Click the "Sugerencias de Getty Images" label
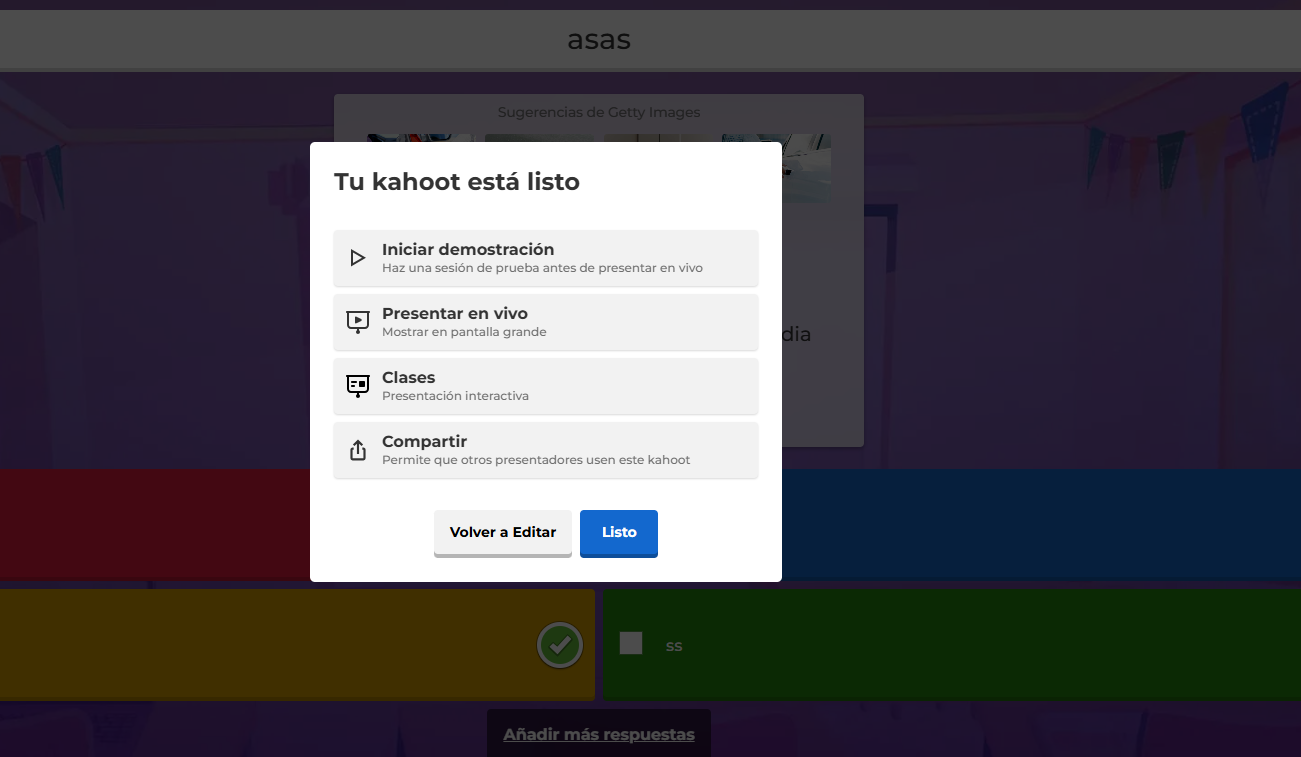Image resolution: width=1301 pixels, height=757 pixels. tap(599, 112)
